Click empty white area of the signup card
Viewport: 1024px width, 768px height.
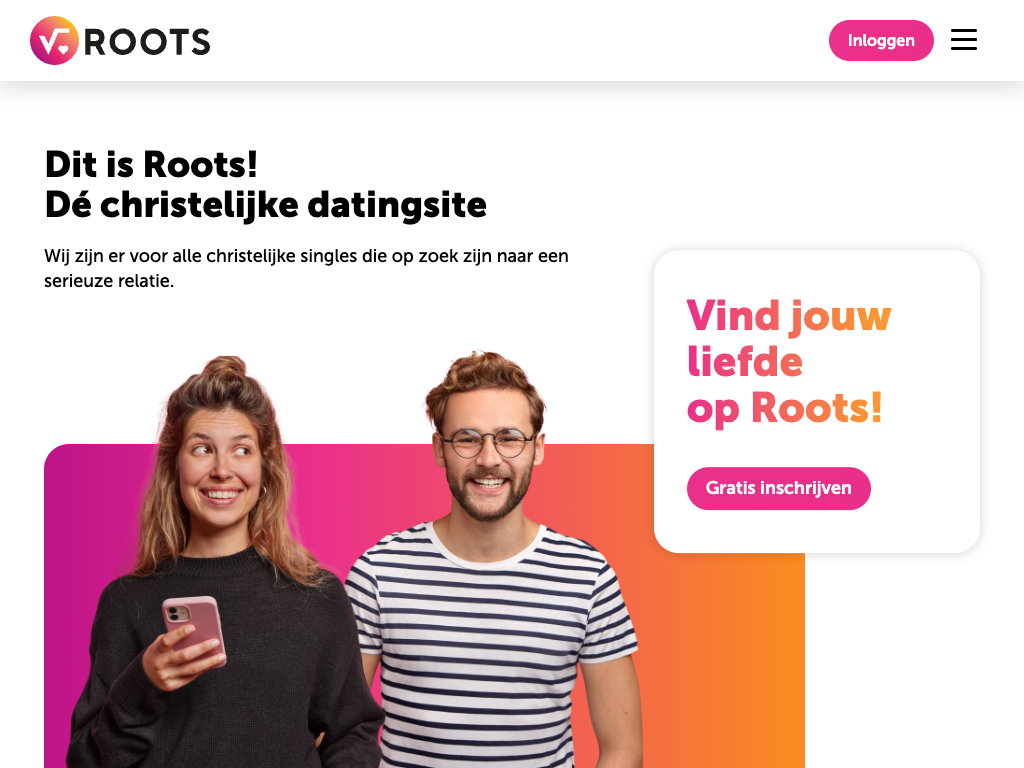coord(927,470)
